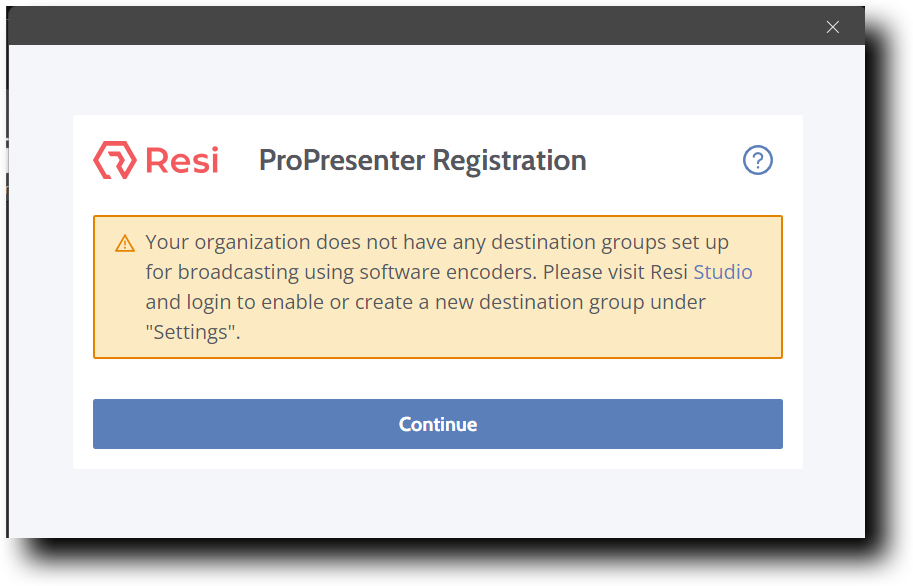The height and width of the screenshot is (586, 913).
Task: Click the circled question mark for help
Action: click(757, 160)
